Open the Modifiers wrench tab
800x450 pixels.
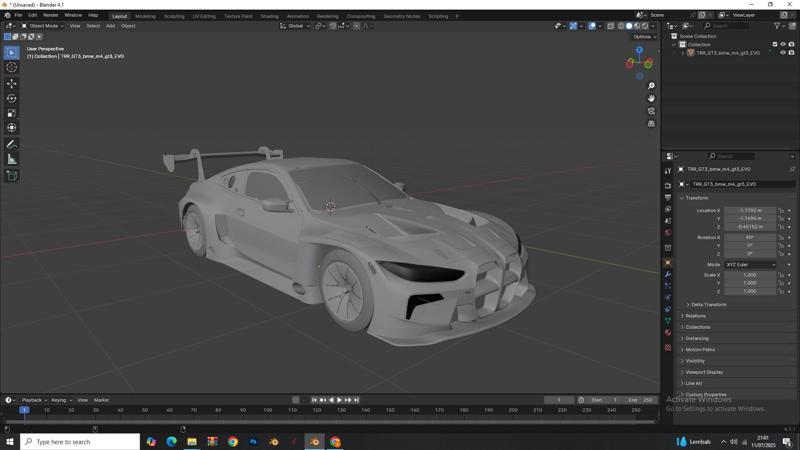(x=668, y=274)
